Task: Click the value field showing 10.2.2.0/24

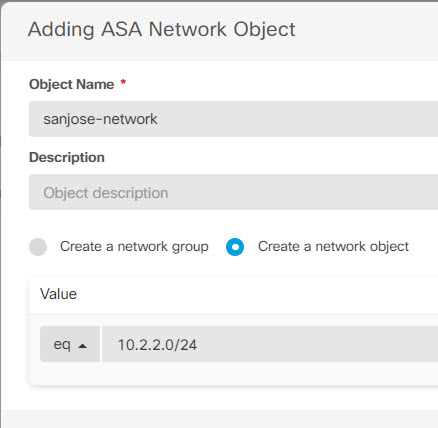Action: point(270,344)
